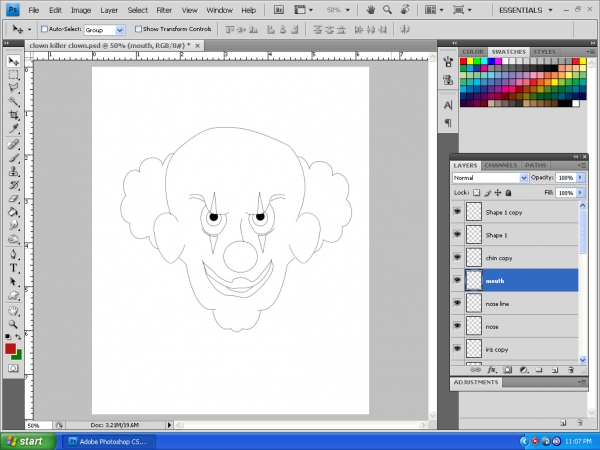
Task: Select the Hand tool in toolbox
Action: pyautogui.click(x=13, y=311)
